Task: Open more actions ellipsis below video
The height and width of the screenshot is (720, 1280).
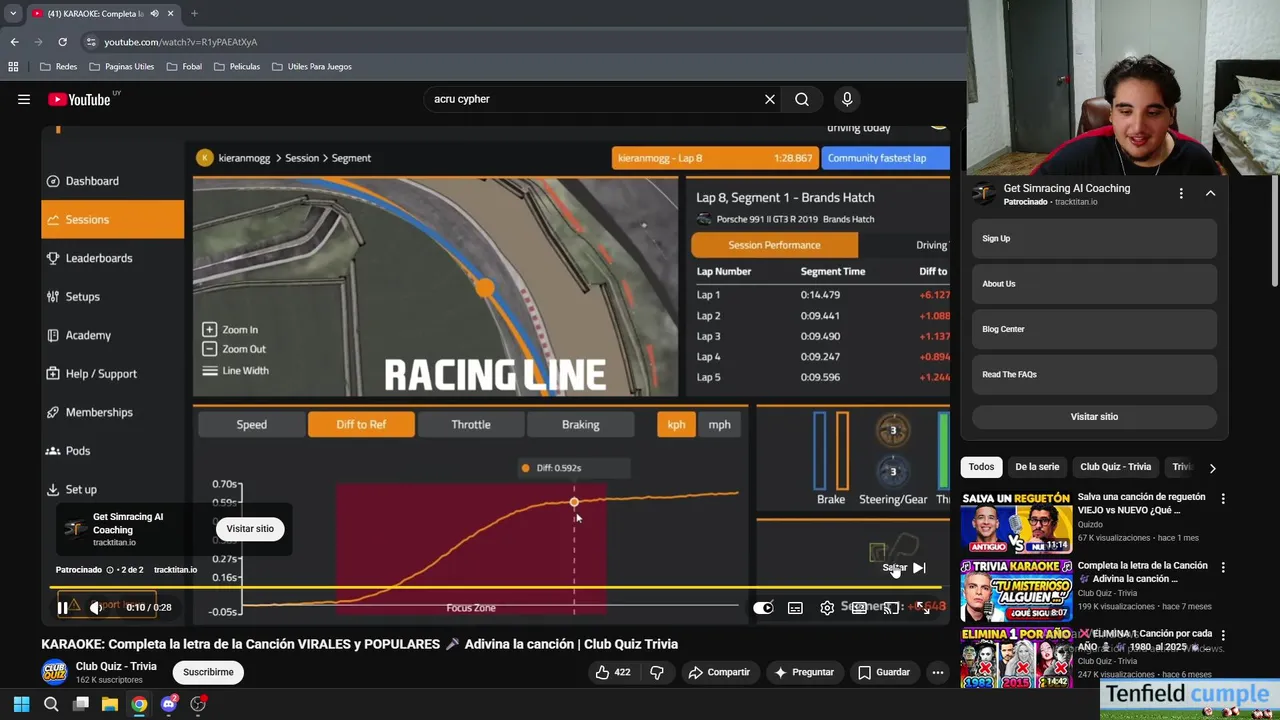Action: point(938,672)
